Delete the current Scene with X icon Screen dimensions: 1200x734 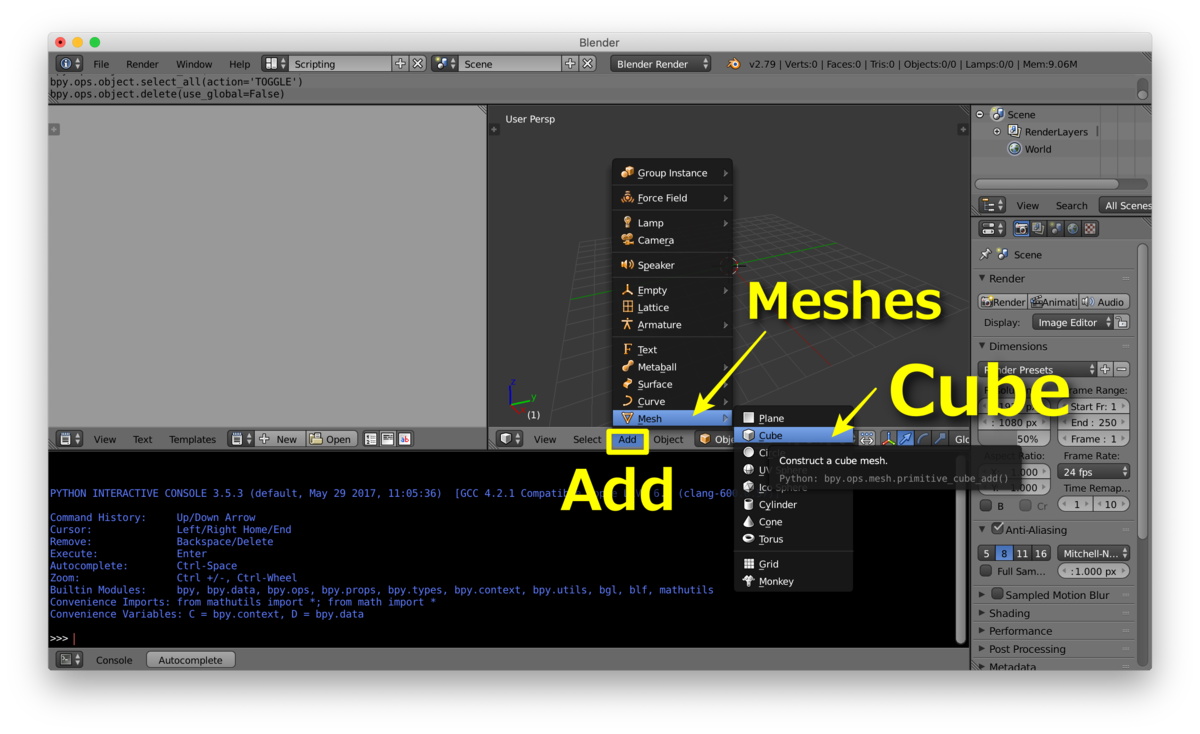coord(588,64)
